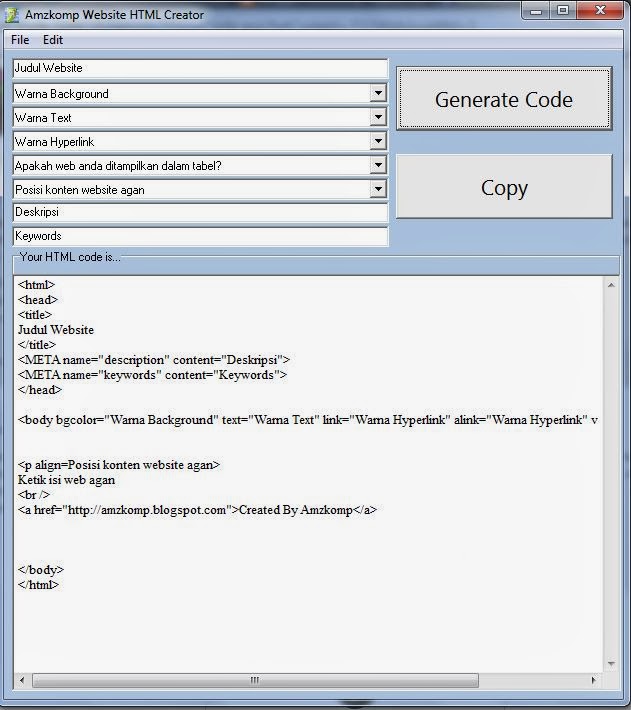Click the vertical scrollbar up arrow

tap(611, 285)
